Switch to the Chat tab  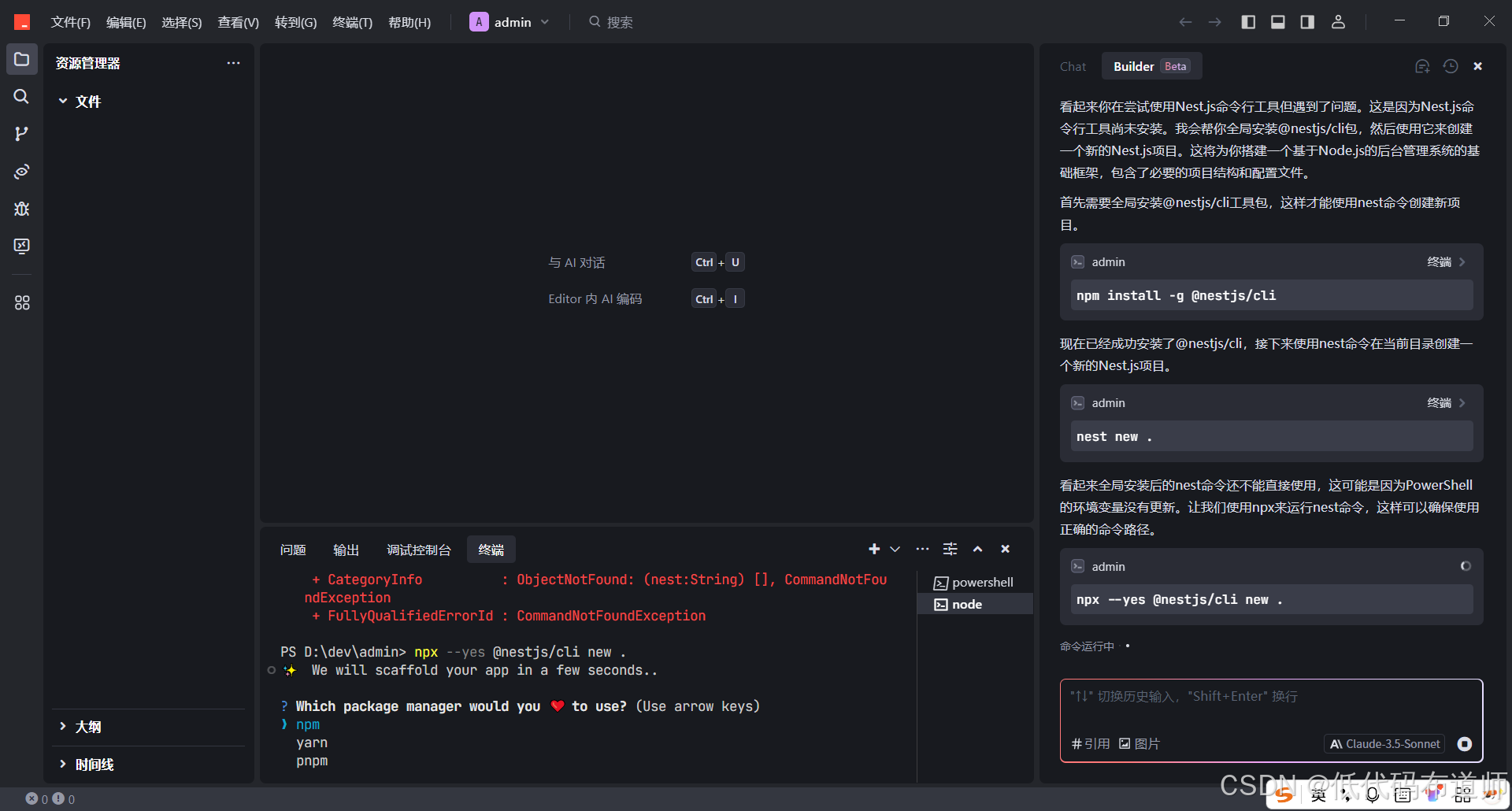[1073, 67]
